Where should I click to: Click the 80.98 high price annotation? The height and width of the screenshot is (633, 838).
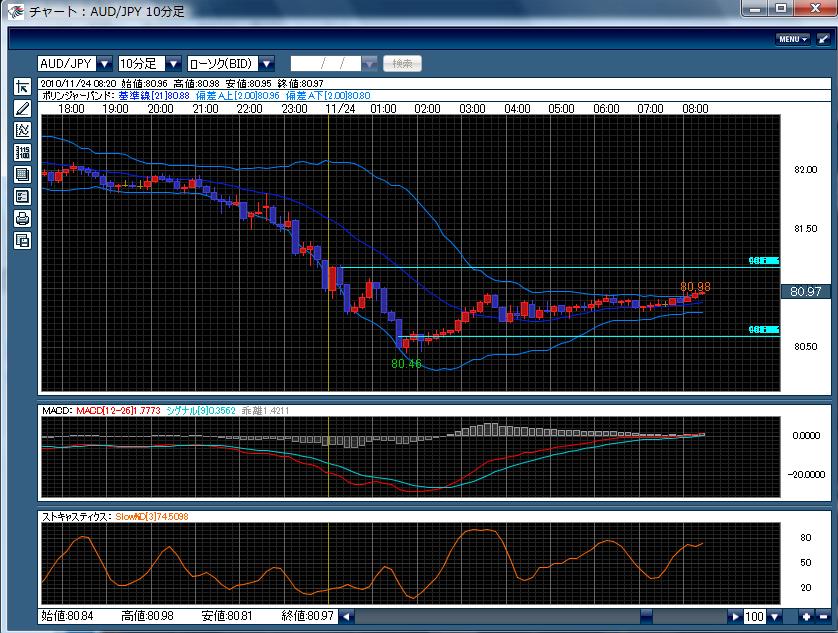click(x=695, y=287)
